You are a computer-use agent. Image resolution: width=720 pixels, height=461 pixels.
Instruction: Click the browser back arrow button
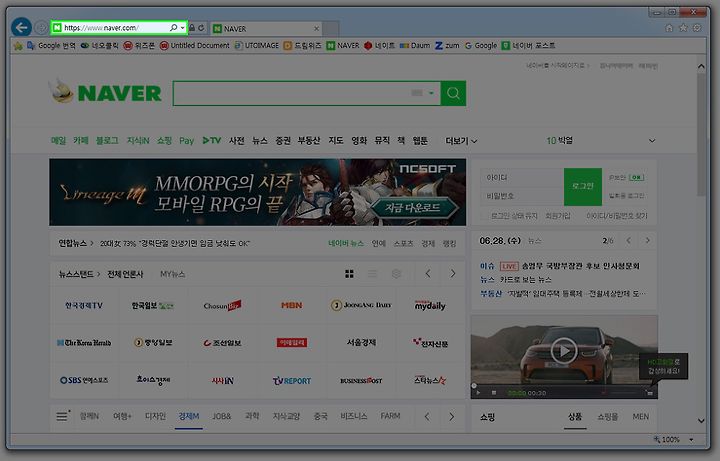coord(21,28)
